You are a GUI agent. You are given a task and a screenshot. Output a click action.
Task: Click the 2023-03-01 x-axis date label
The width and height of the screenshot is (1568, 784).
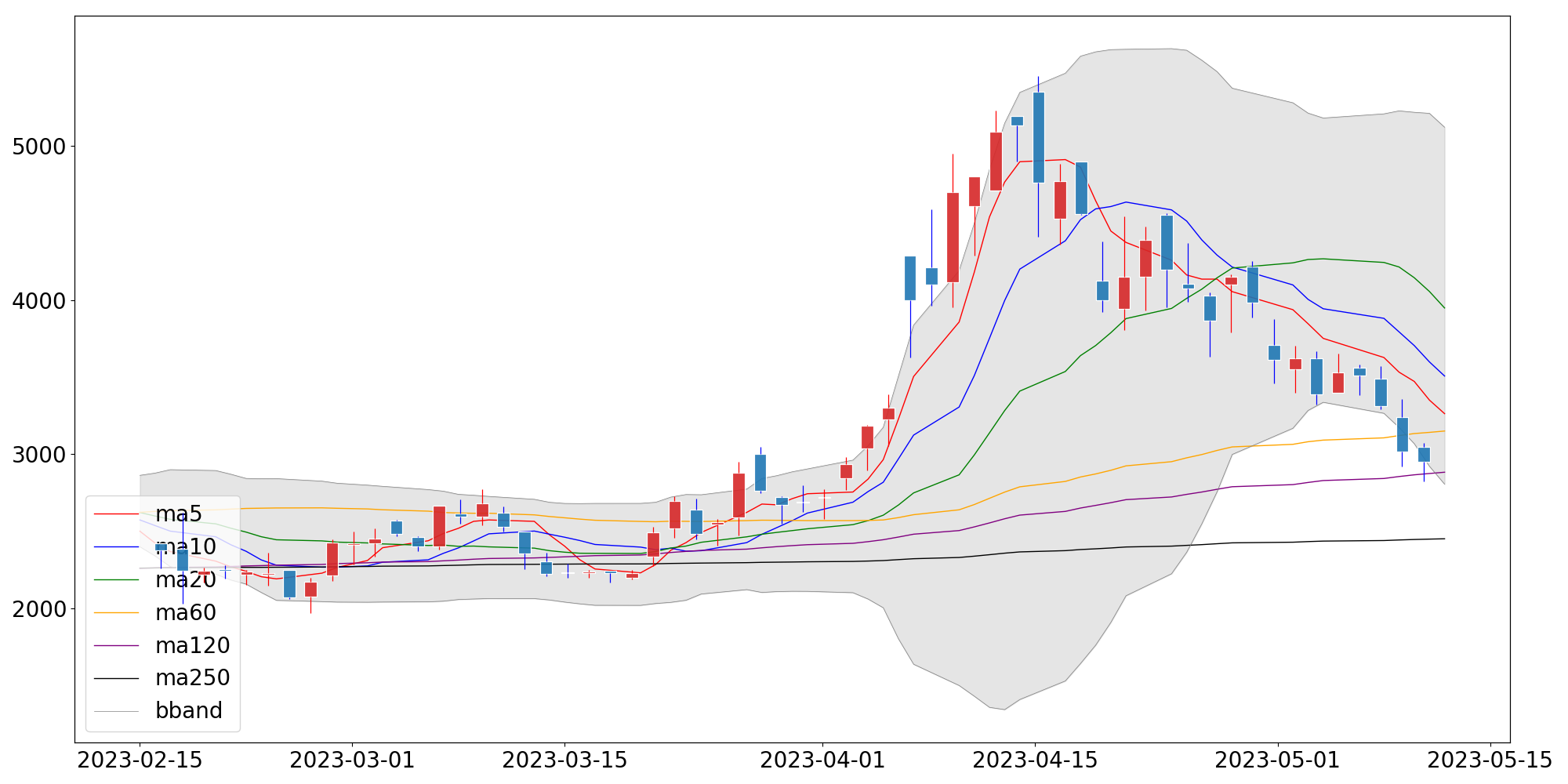[353, 760]
